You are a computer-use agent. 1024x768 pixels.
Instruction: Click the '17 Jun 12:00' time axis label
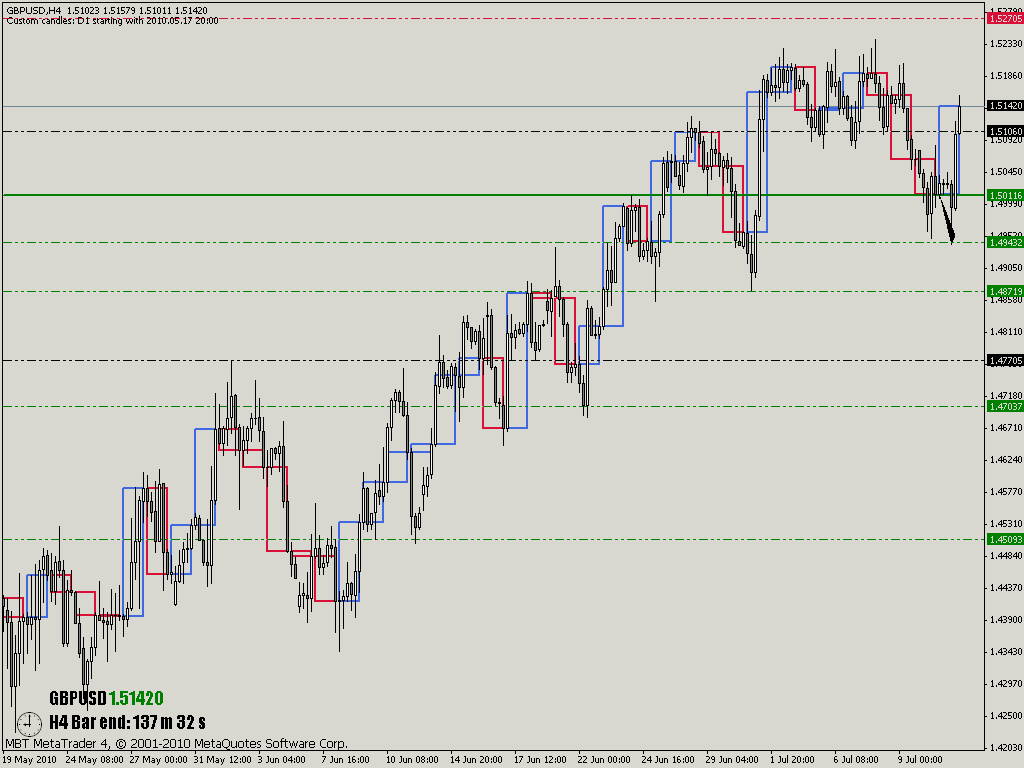(540, 760)
